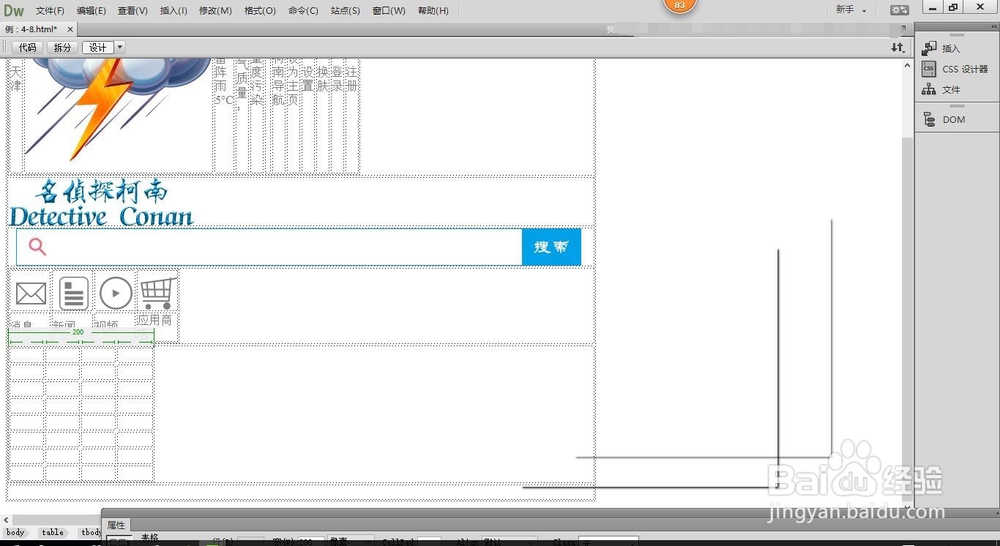
Task: Click the Dreamweaver Dw logo icon
Action: click(13, 10)
